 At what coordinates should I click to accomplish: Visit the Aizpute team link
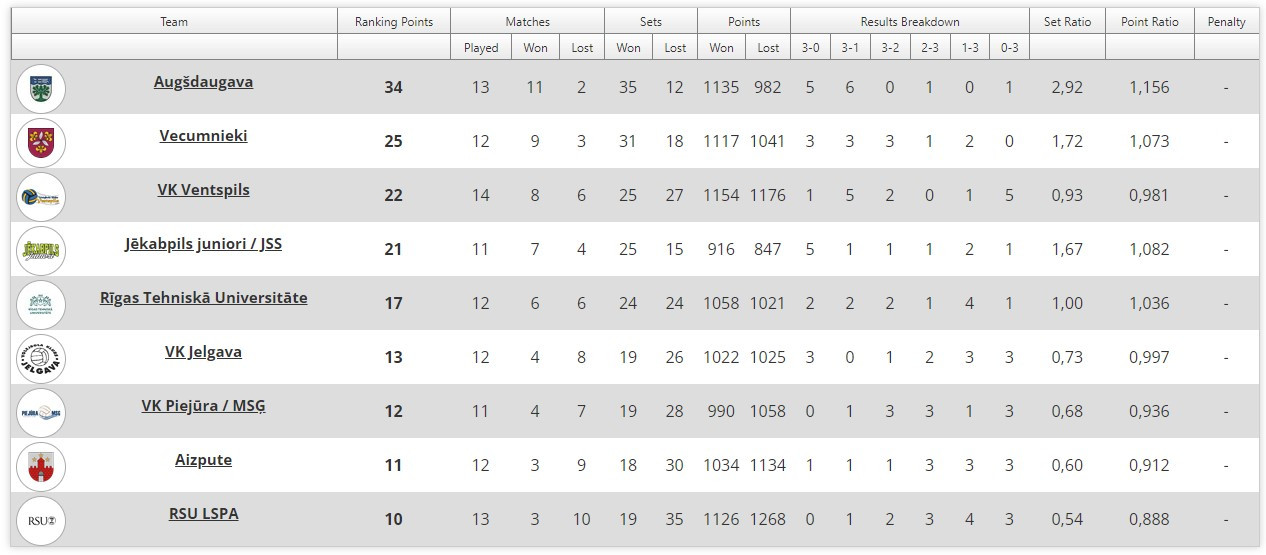[x=203, y=460]
